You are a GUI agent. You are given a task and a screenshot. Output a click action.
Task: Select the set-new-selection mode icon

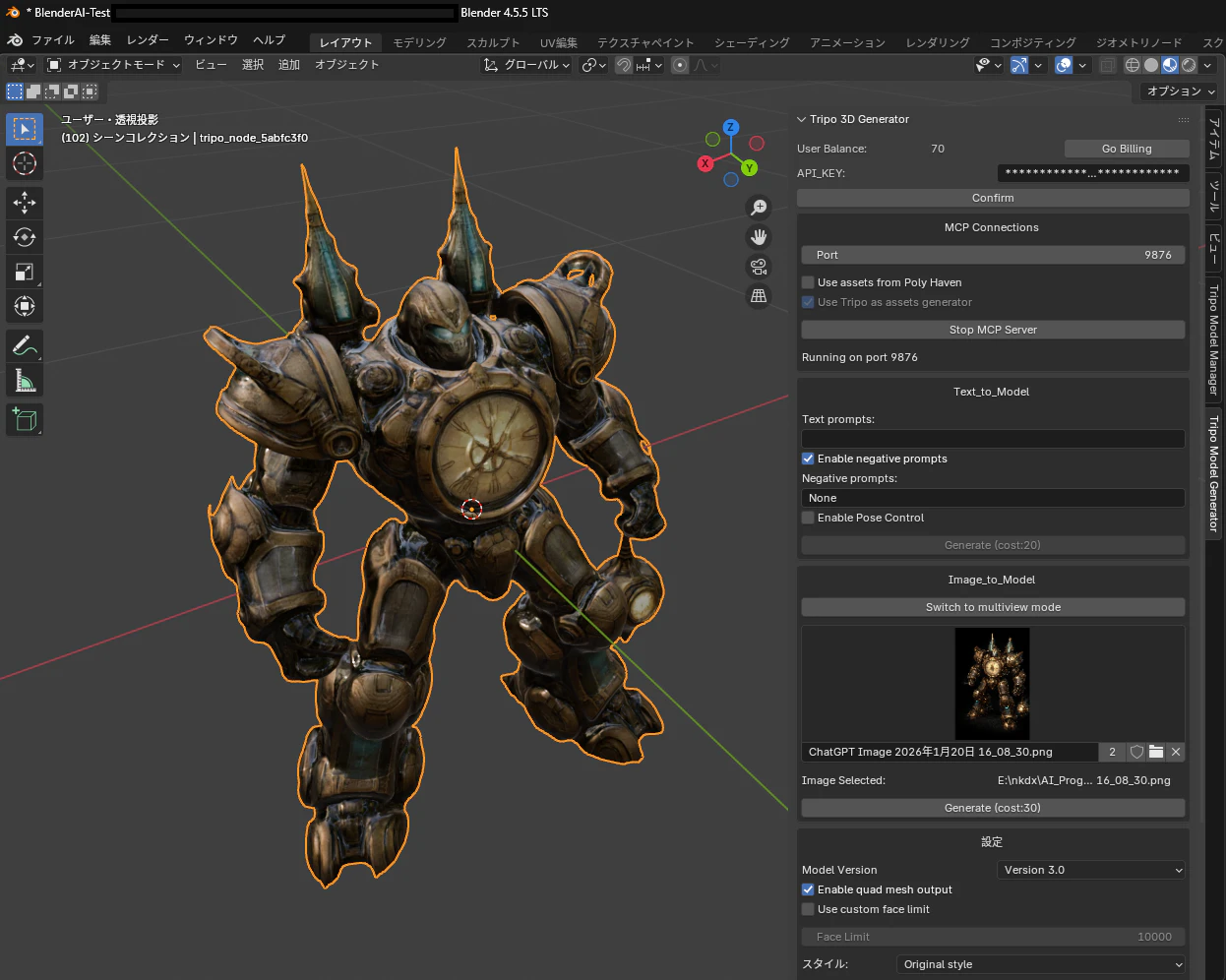pos(15,92)
